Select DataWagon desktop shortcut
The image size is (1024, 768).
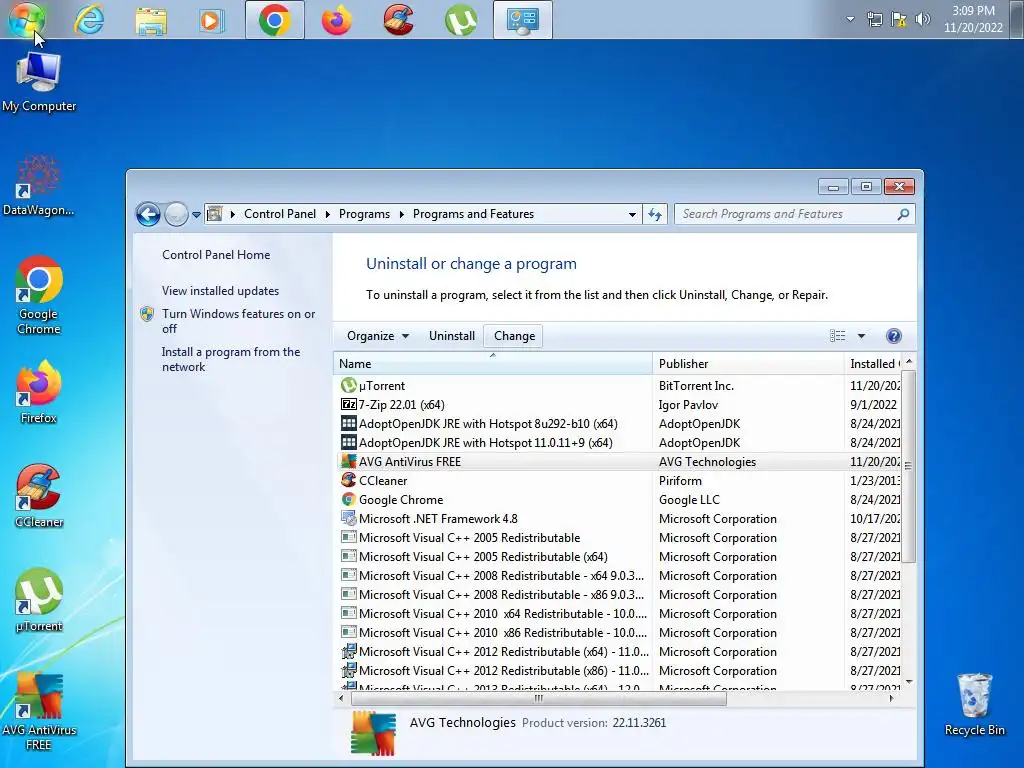(x=39, y=185)
